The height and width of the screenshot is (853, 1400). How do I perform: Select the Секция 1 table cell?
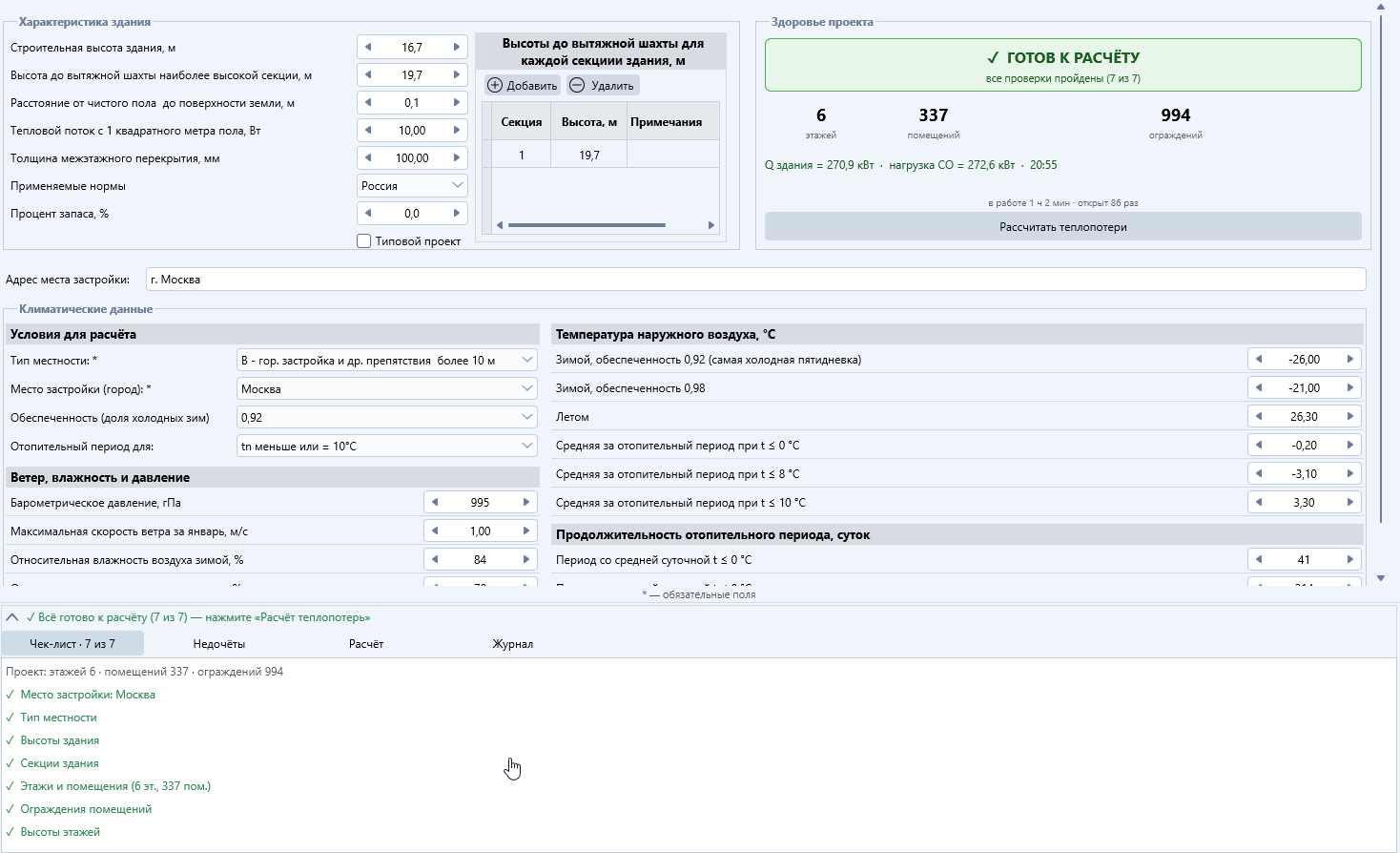point(522,155)
